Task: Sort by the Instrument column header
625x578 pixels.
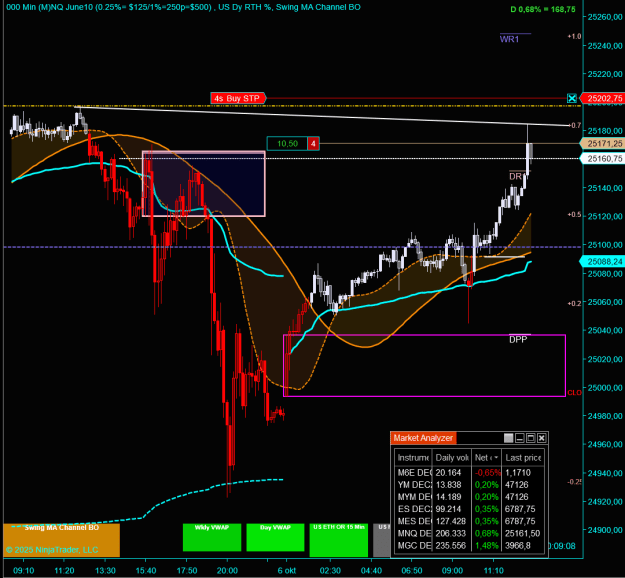Action: 413,458
